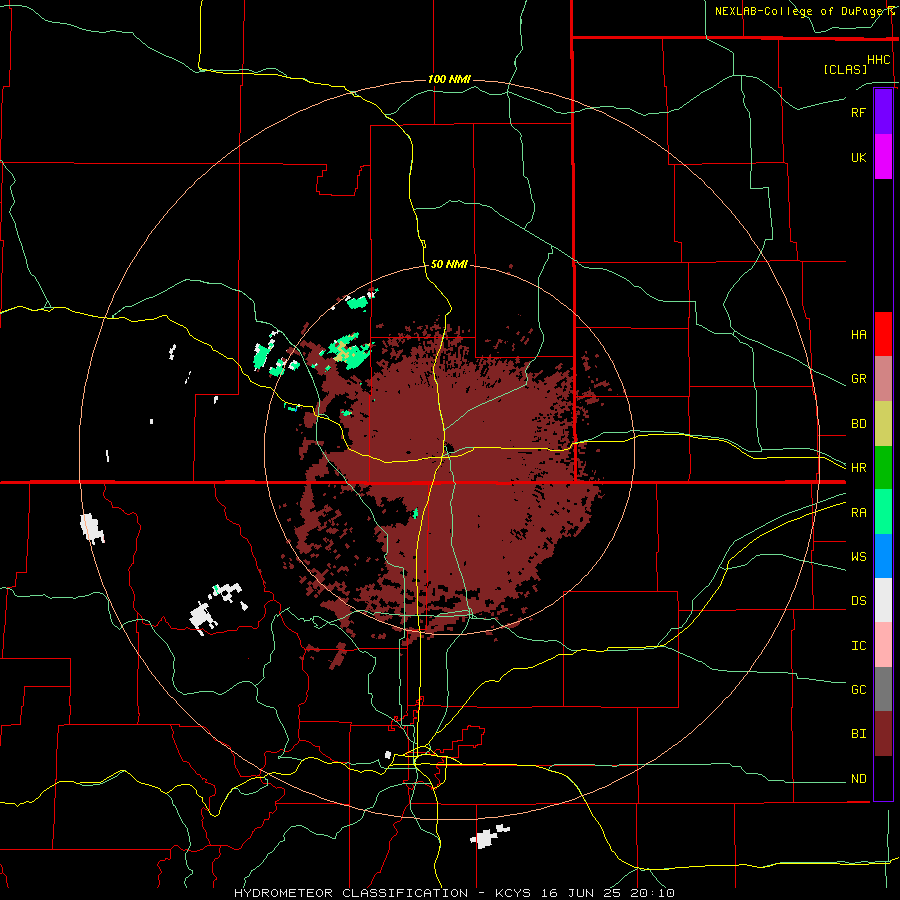Select the red HA legend swatch
This screenshot has width=900, height=900.
click(883, 334)
